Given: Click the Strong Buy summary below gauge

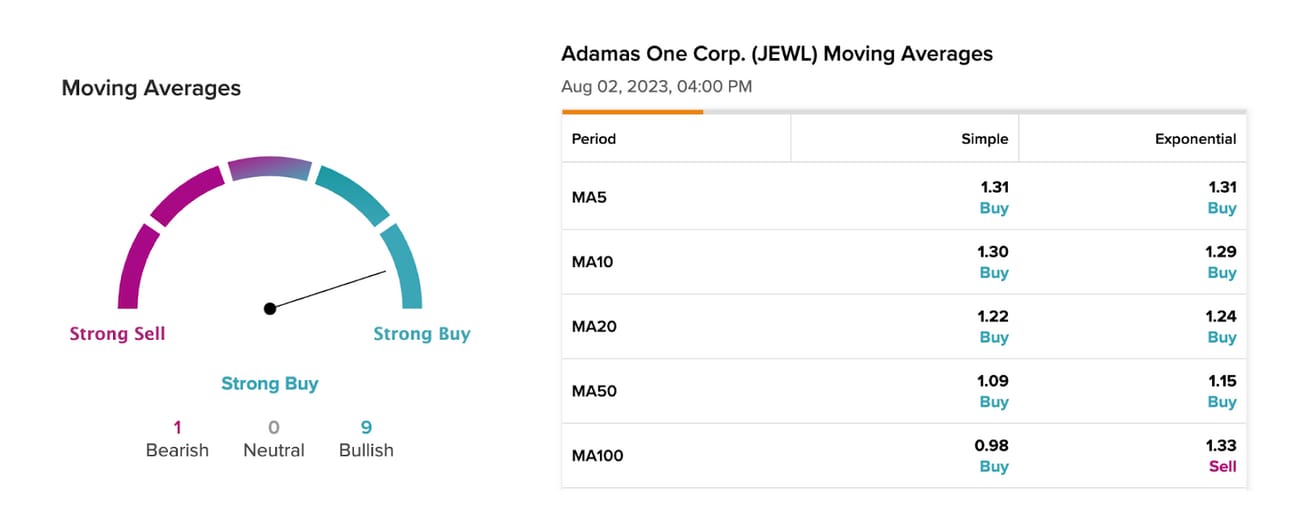Looking at the screenshot, I should coord(269,384).
